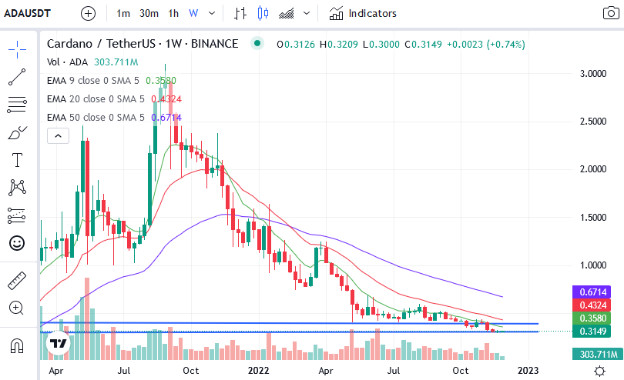Open the Fibonacci retracement tools

[17, 105]
